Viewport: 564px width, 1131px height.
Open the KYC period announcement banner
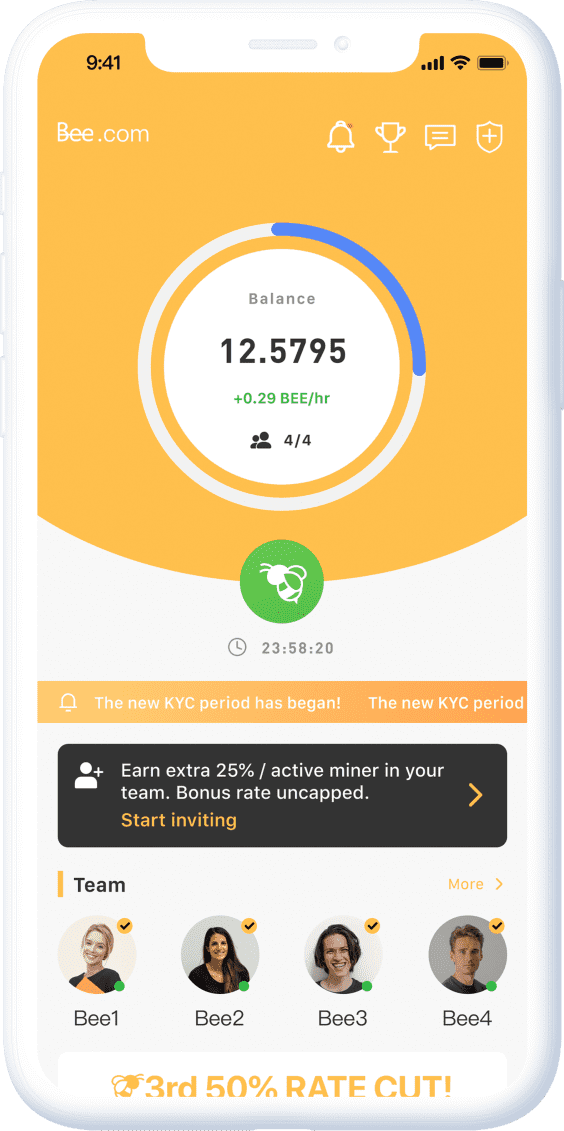[282, 702]
